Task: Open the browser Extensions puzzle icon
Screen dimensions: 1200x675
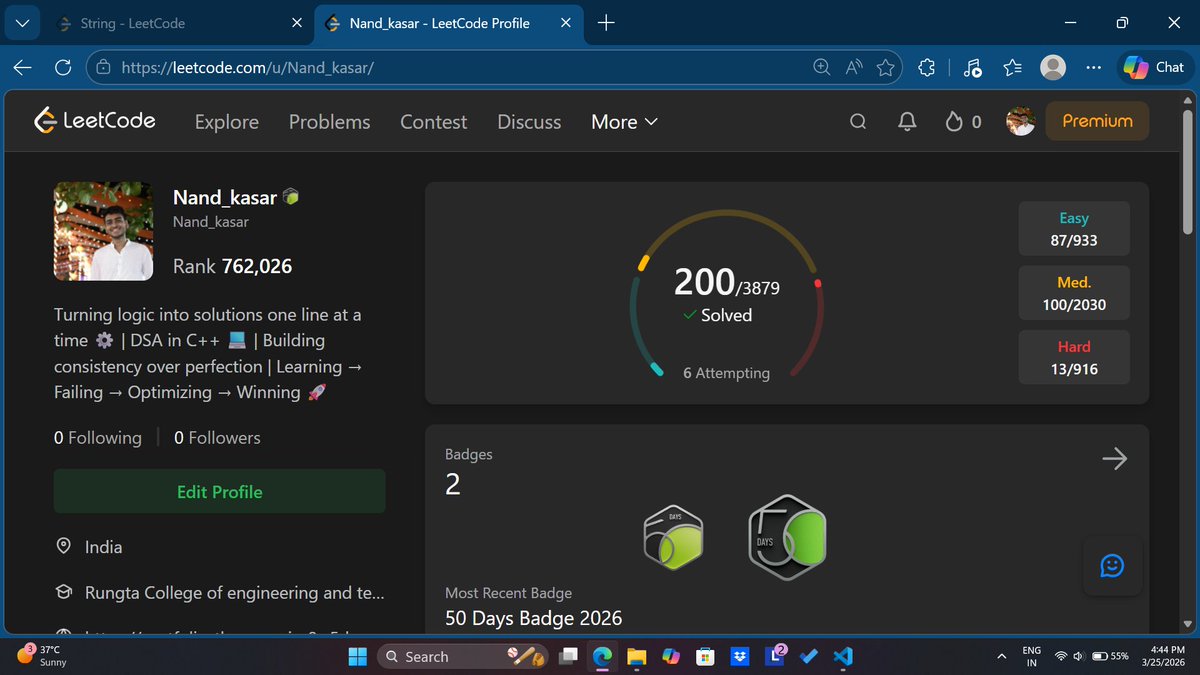Action: pos(927,67)
